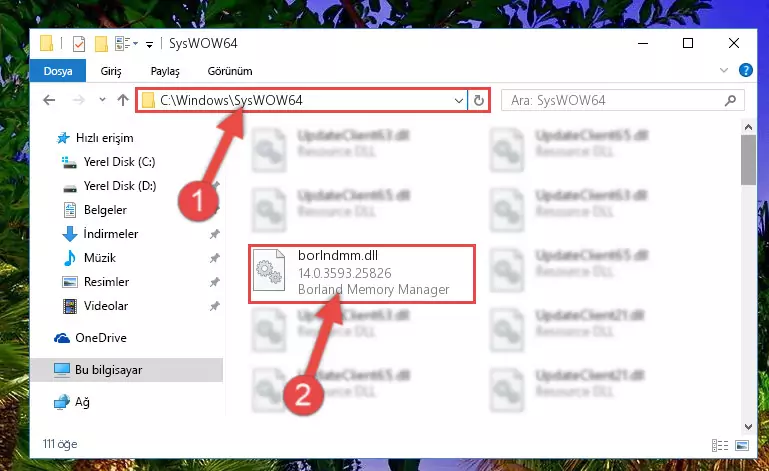
Task: Minimize the SysWOW64 window
Action: click(x=643, y=43)
